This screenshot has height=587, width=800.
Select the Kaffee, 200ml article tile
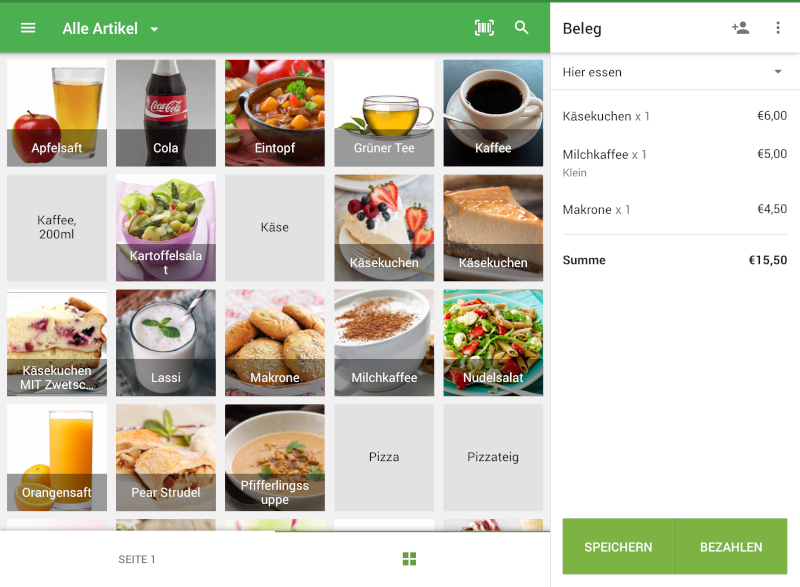(x=57, y=228)
